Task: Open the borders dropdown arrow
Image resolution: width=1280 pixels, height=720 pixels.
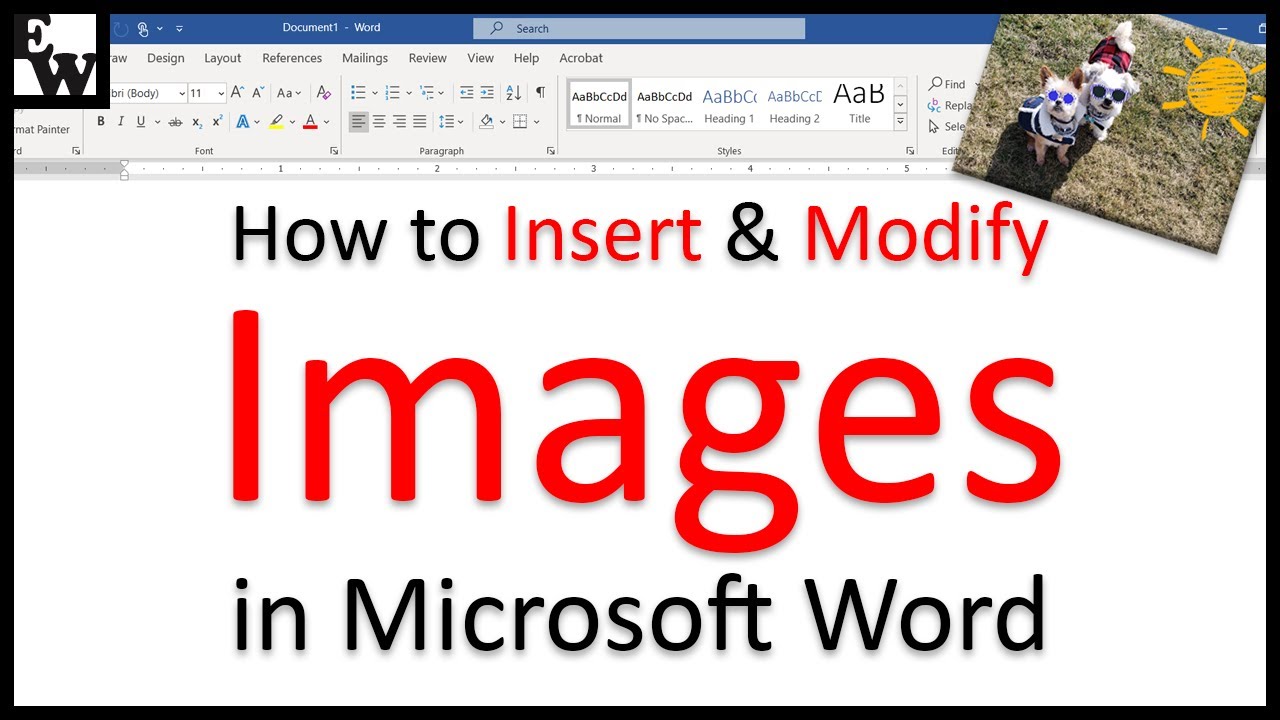Action: (536, 122)
